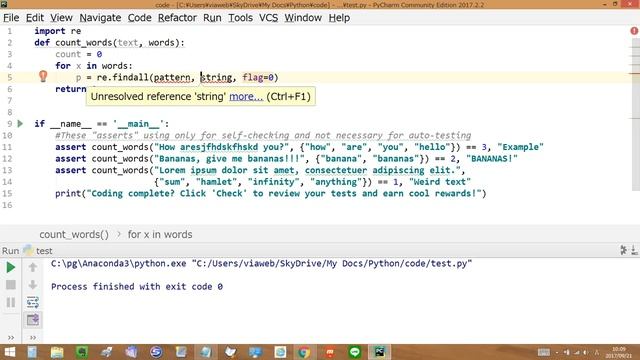The height and width of the screenshot is (360, 640).
Task: Click line number 5 in gutter
Action: click(x=9, y=77)
